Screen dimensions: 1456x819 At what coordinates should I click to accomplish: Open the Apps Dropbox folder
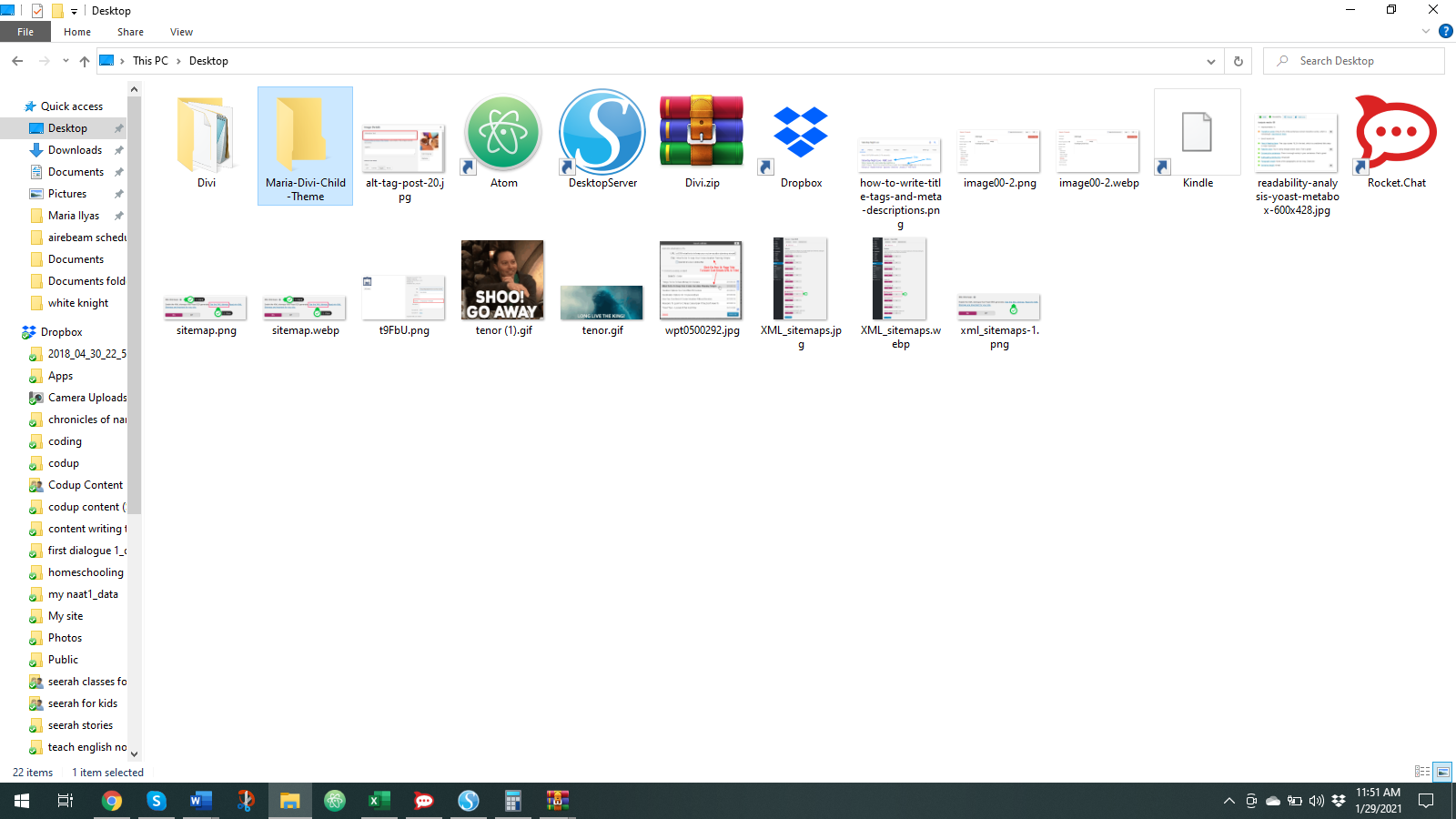(x=61, y=376)
